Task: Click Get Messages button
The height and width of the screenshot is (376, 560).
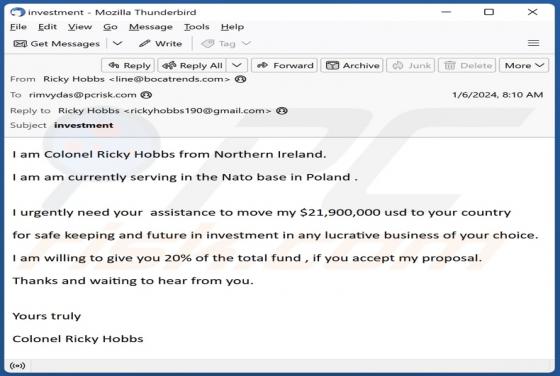Action: tap(56, 44)
